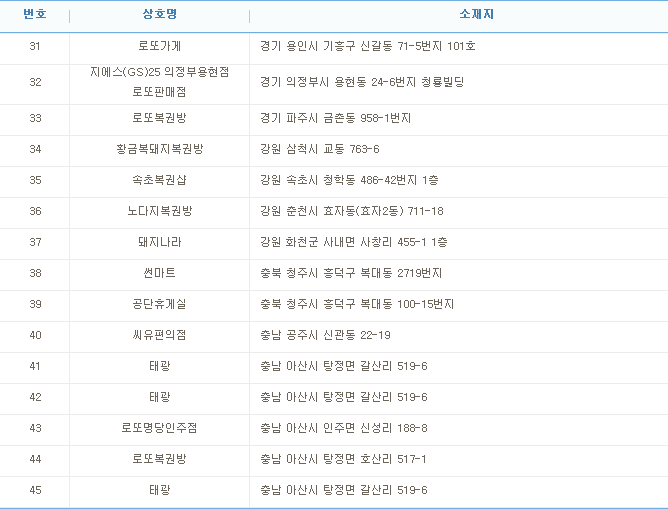Click row number 35
This screenshot has width=668, height=509.
click(x=35, y=180)
